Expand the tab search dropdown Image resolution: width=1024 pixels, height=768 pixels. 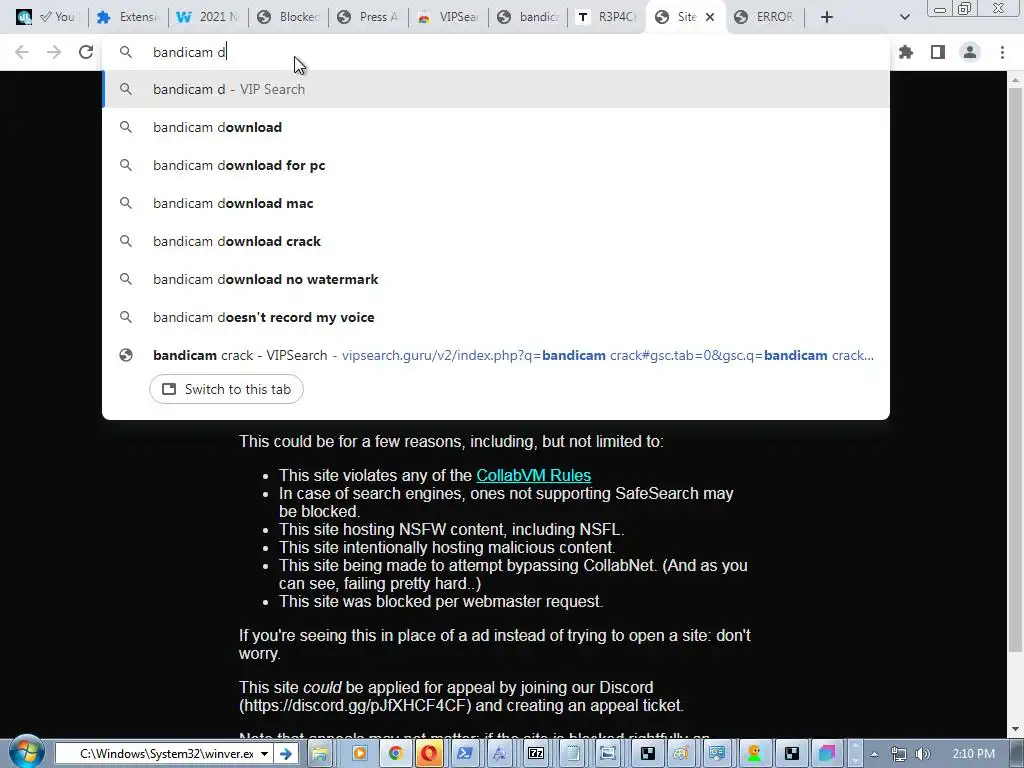coord(904,17)
